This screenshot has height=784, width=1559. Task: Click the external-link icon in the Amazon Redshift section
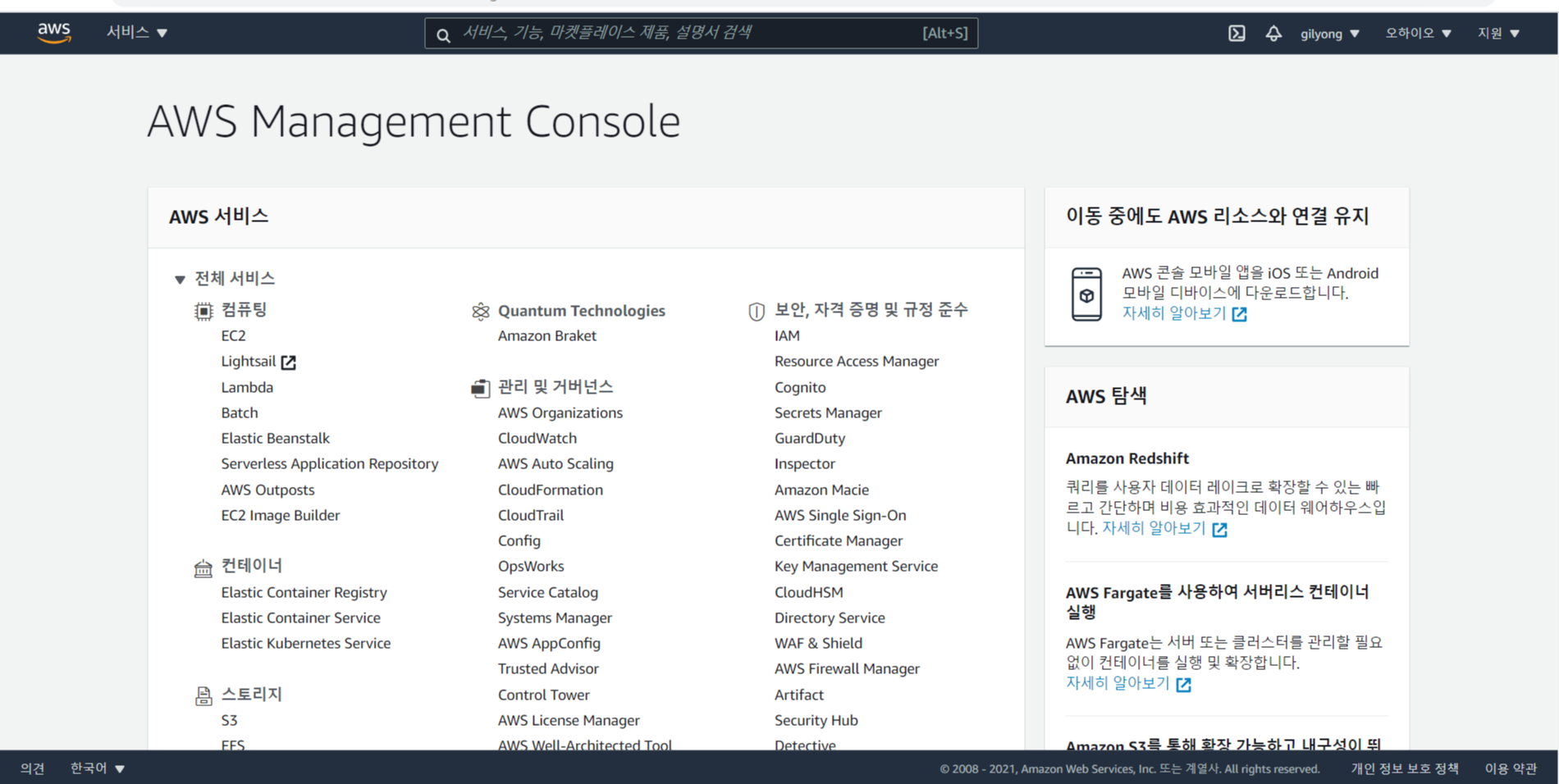point(1220,530)
